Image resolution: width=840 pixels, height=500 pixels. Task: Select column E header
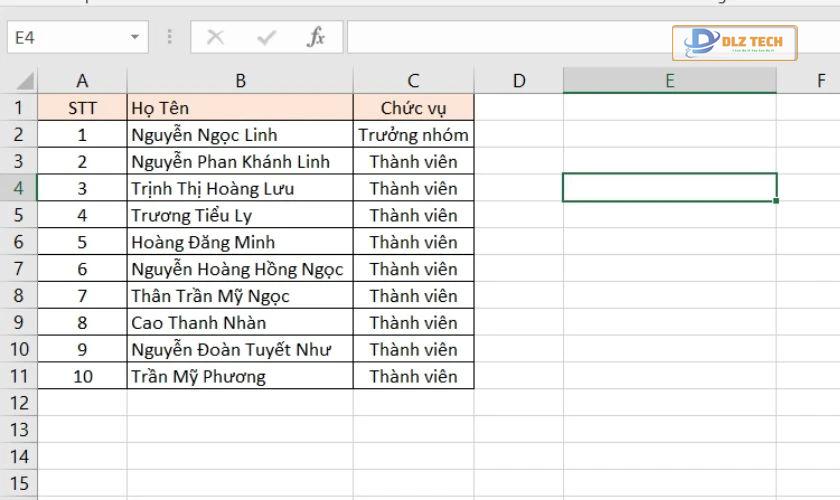click(x=670, y=81)
